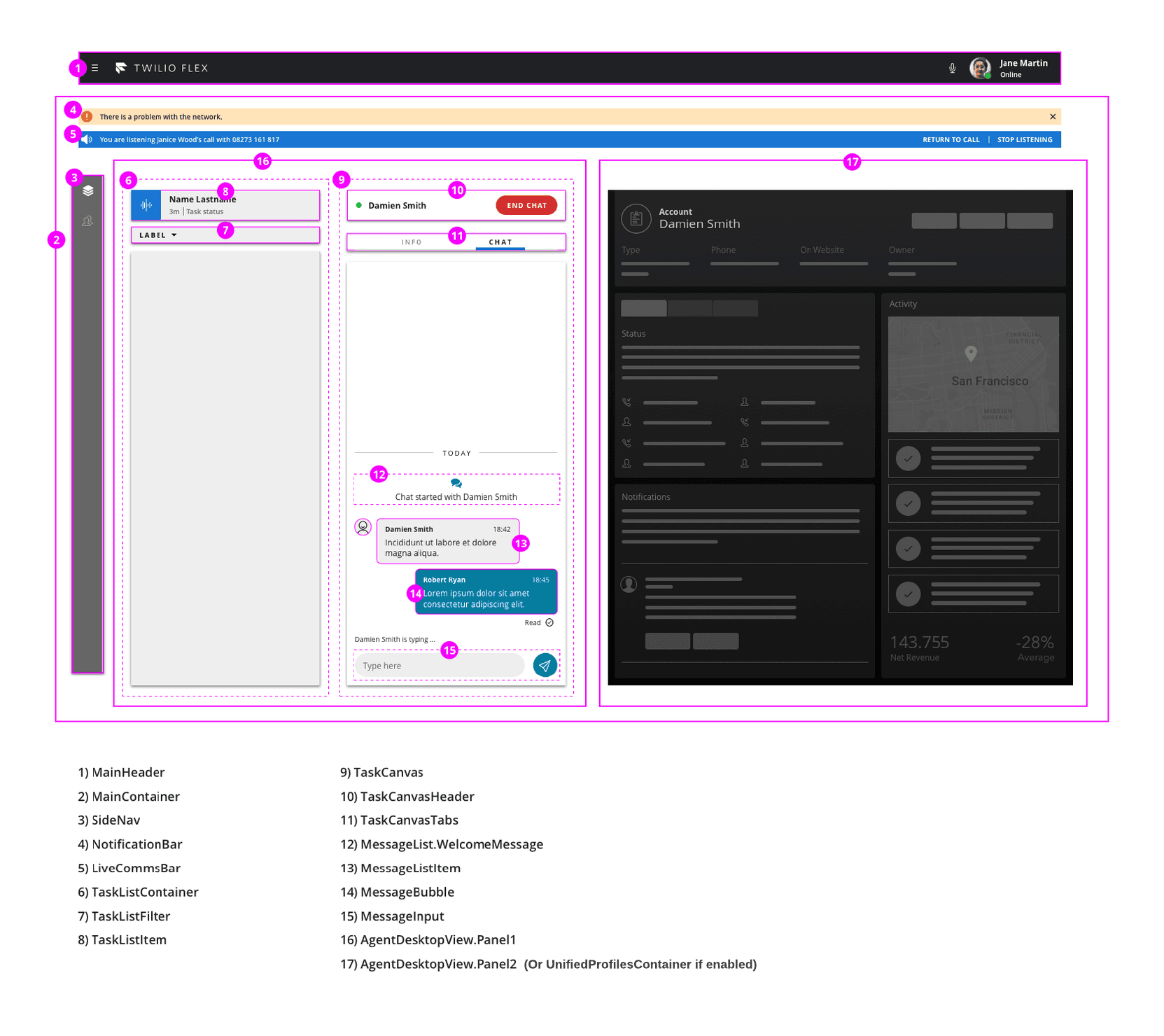Switch to the INFO tab

point(412,241)
